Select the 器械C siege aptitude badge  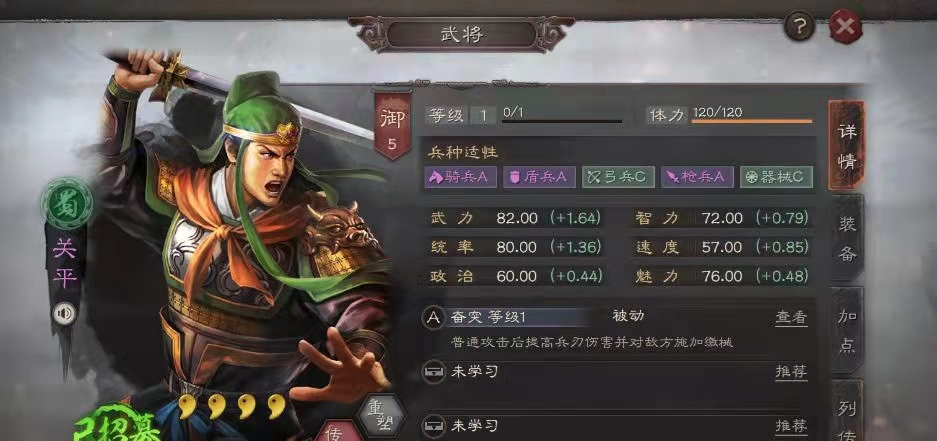[x=776, y=177]
